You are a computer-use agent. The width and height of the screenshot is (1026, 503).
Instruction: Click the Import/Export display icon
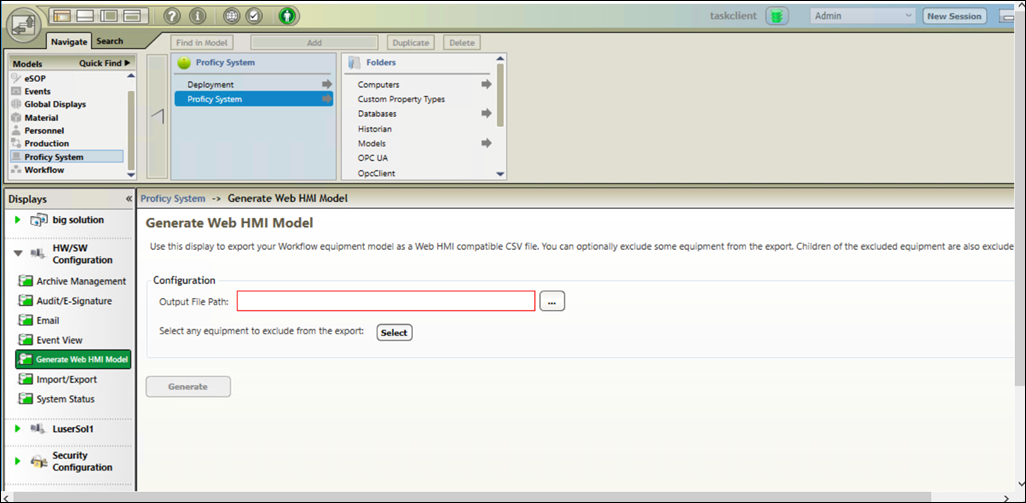[x=26, y=379]
